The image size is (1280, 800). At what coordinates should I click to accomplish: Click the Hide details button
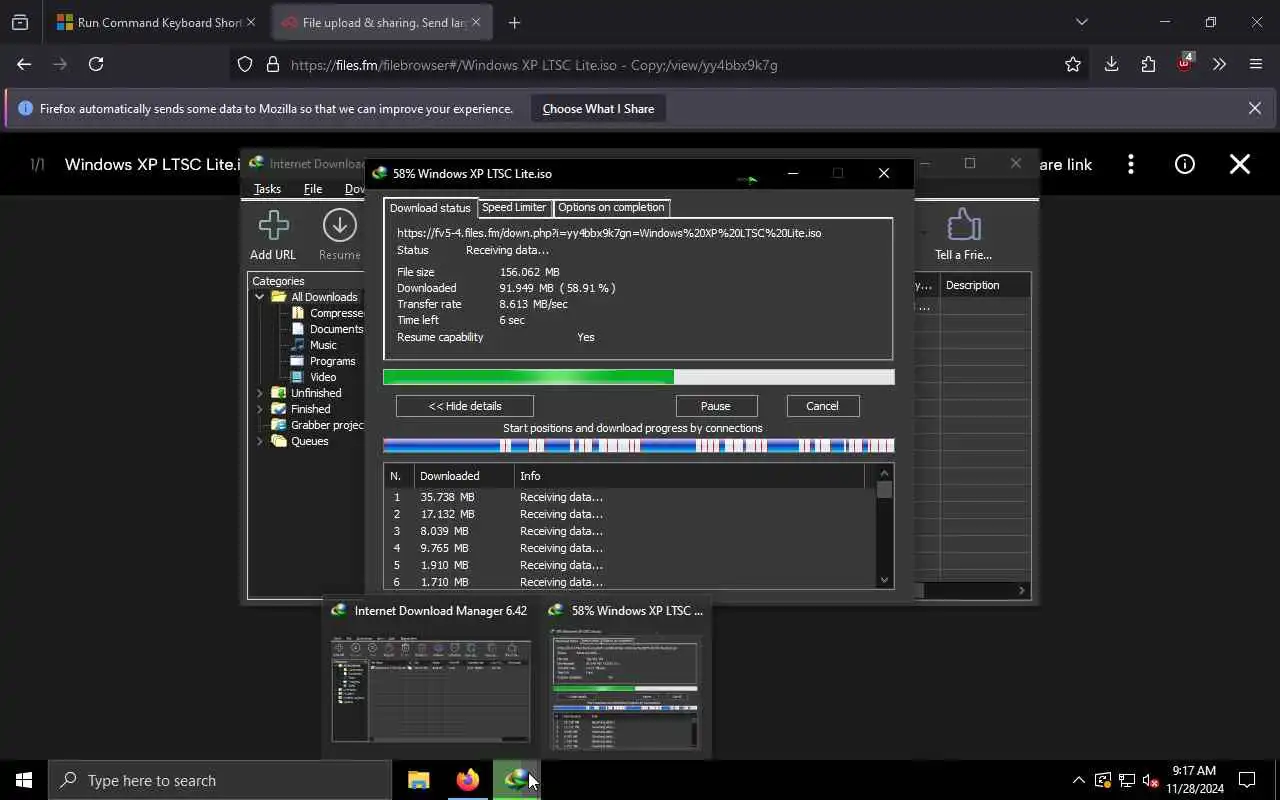pyautogui.click(x=465, y=406)
